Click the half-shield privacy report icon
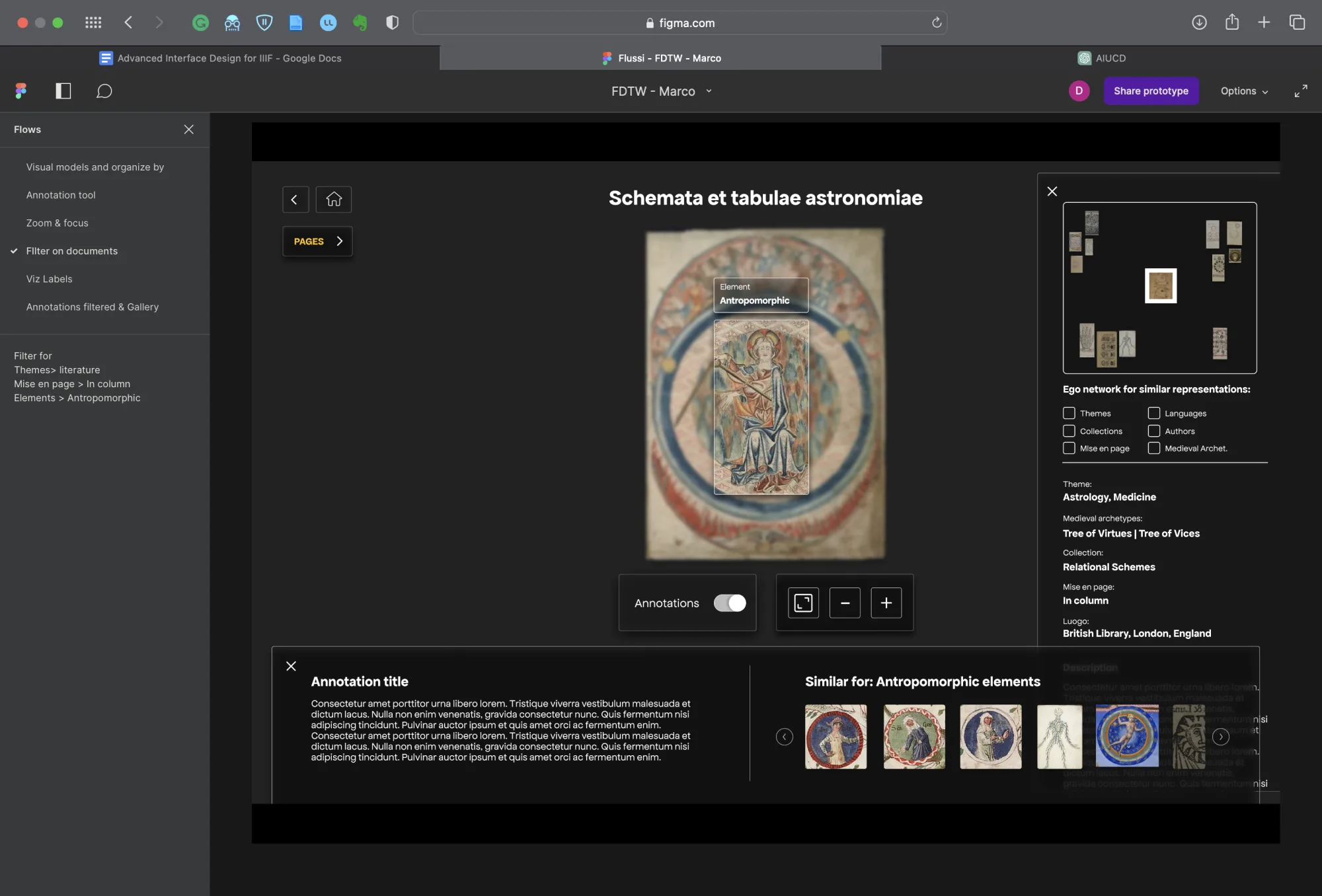Screen dimensions: 1322x896 coord(392,23)
